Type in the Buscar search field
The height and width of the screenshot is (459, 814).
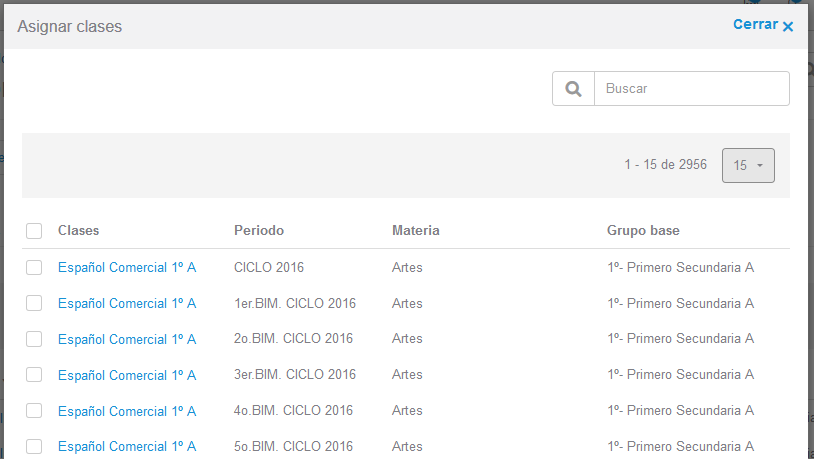click(691, 89)
